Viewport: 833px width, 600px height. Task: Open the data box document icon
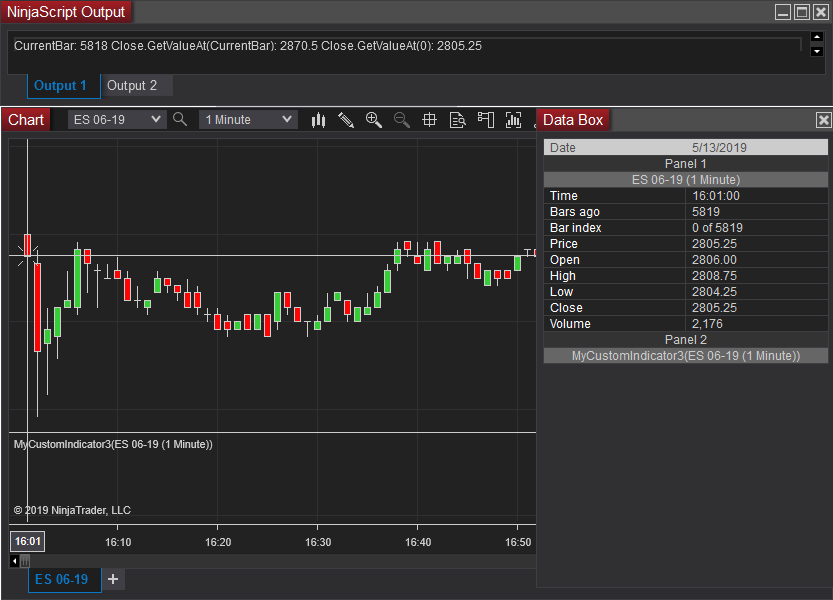pos(457,120)
